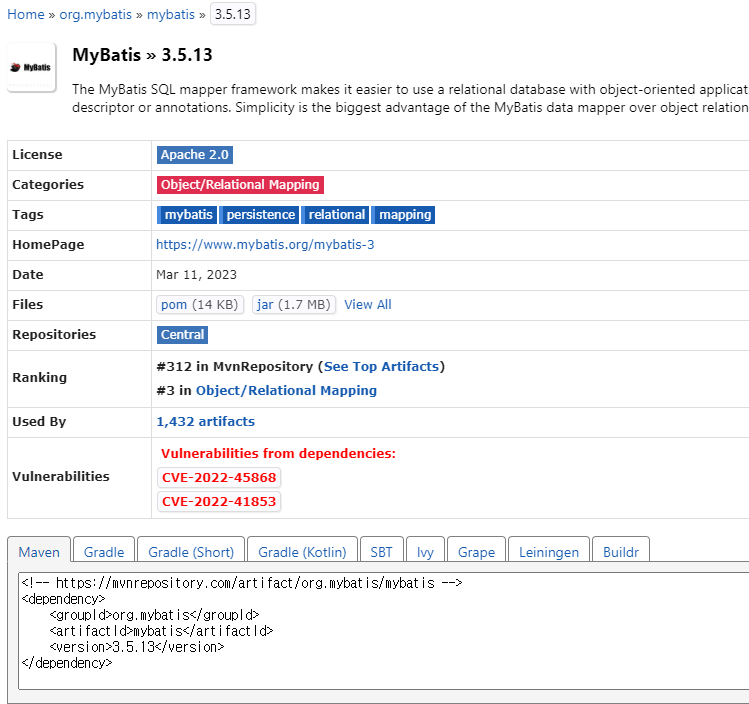Click the Used By row label
Image resolution: width=749 pixels, height=704 pixels.
tap(39, 422)
